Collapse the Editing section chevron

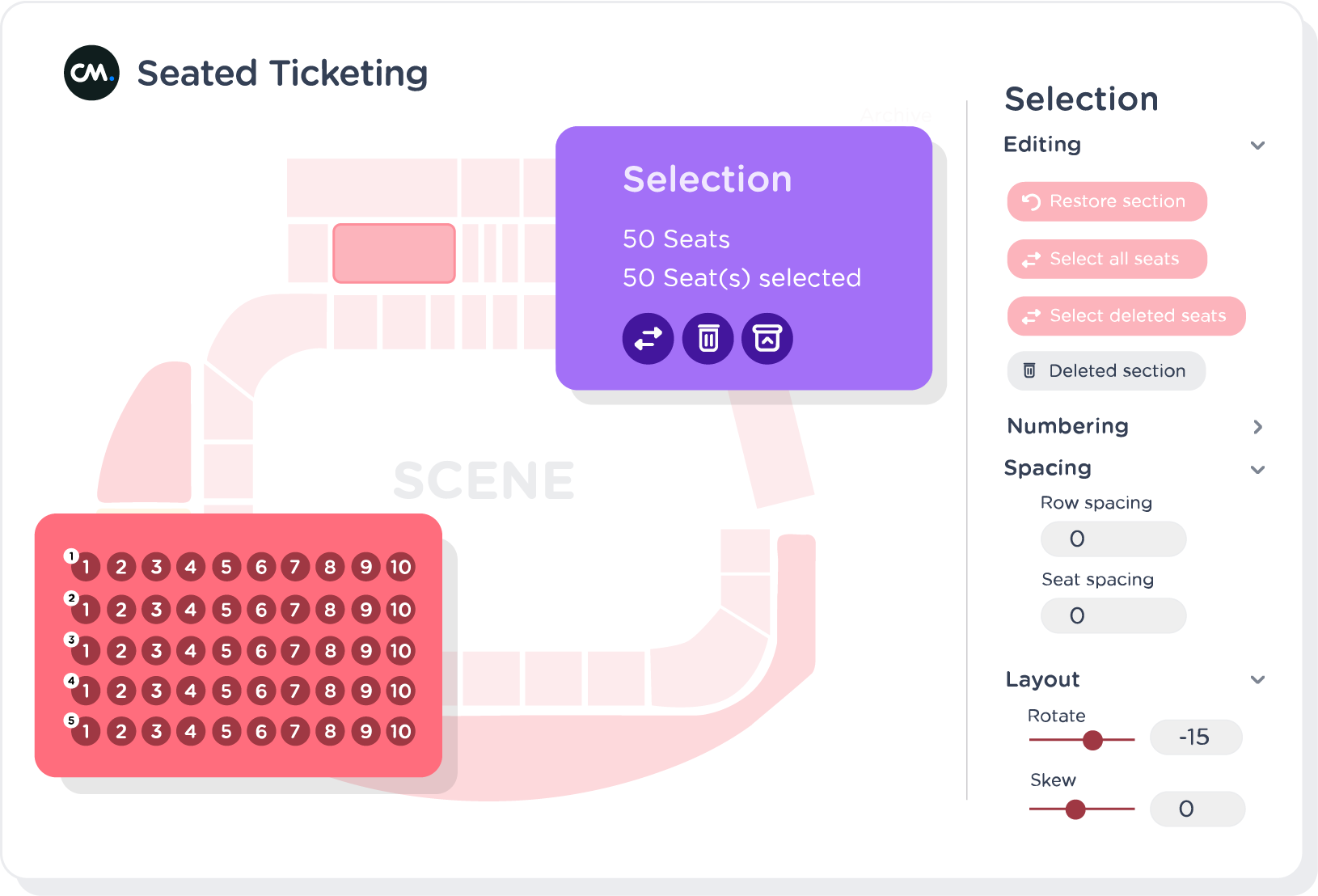[1257, 146]
